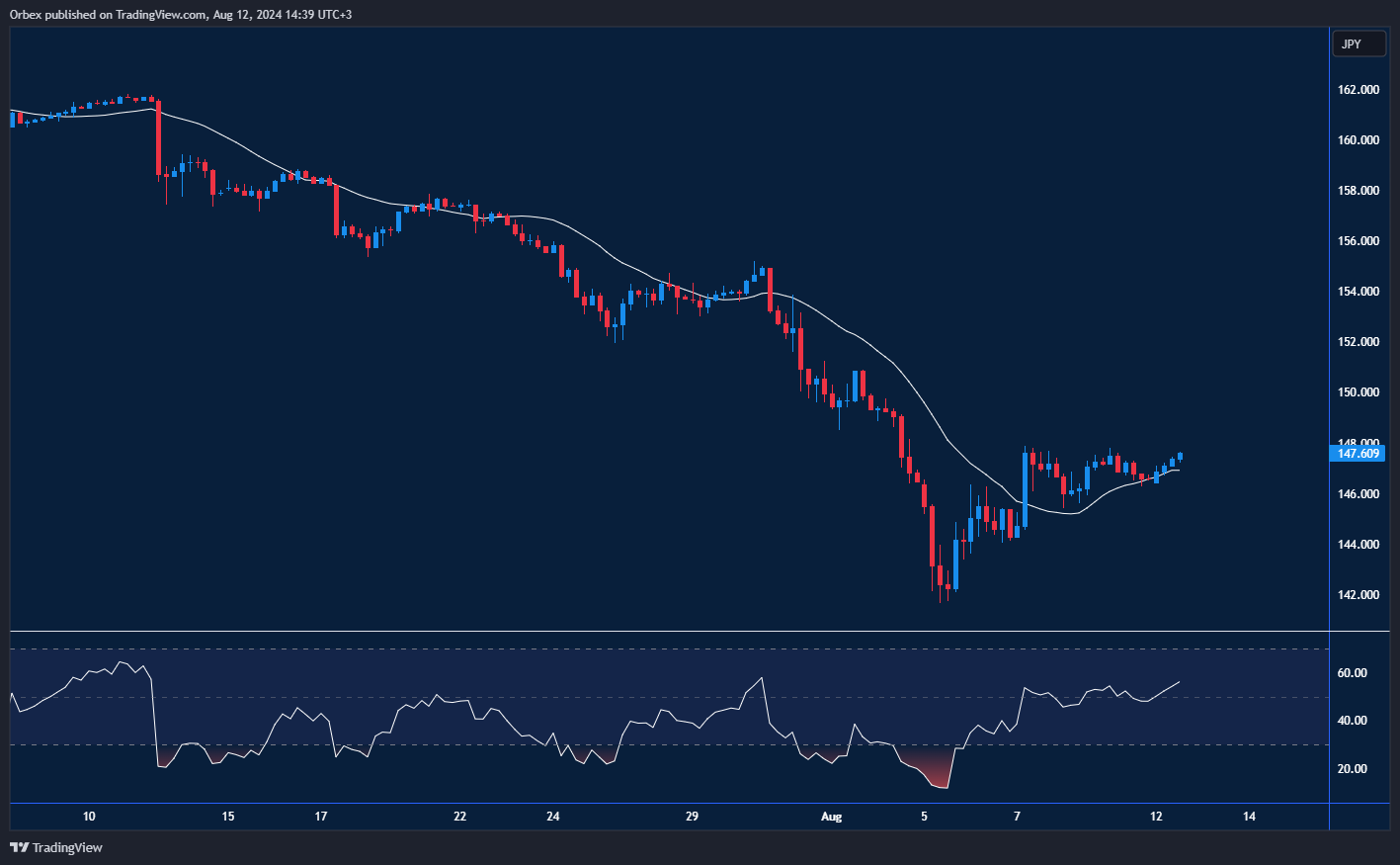Click the Aug month label on time axis
This screenshot has height=865, width=1400.
click(832, 817)
